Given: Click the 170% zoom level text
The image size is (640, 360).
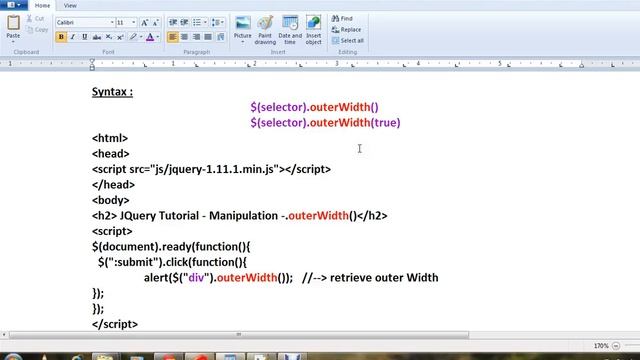Looking at the screenshot, I should click(601, 346).
